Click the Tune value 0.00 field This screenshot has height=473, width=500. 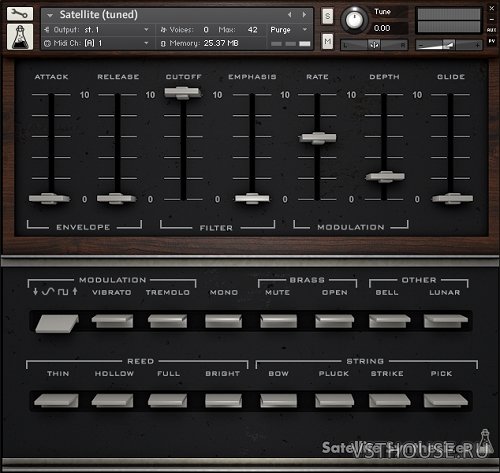(382, 28)
